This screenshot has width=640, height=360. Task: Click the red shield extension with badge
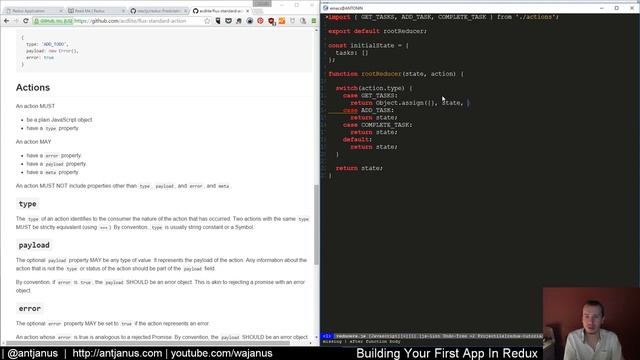271,21
